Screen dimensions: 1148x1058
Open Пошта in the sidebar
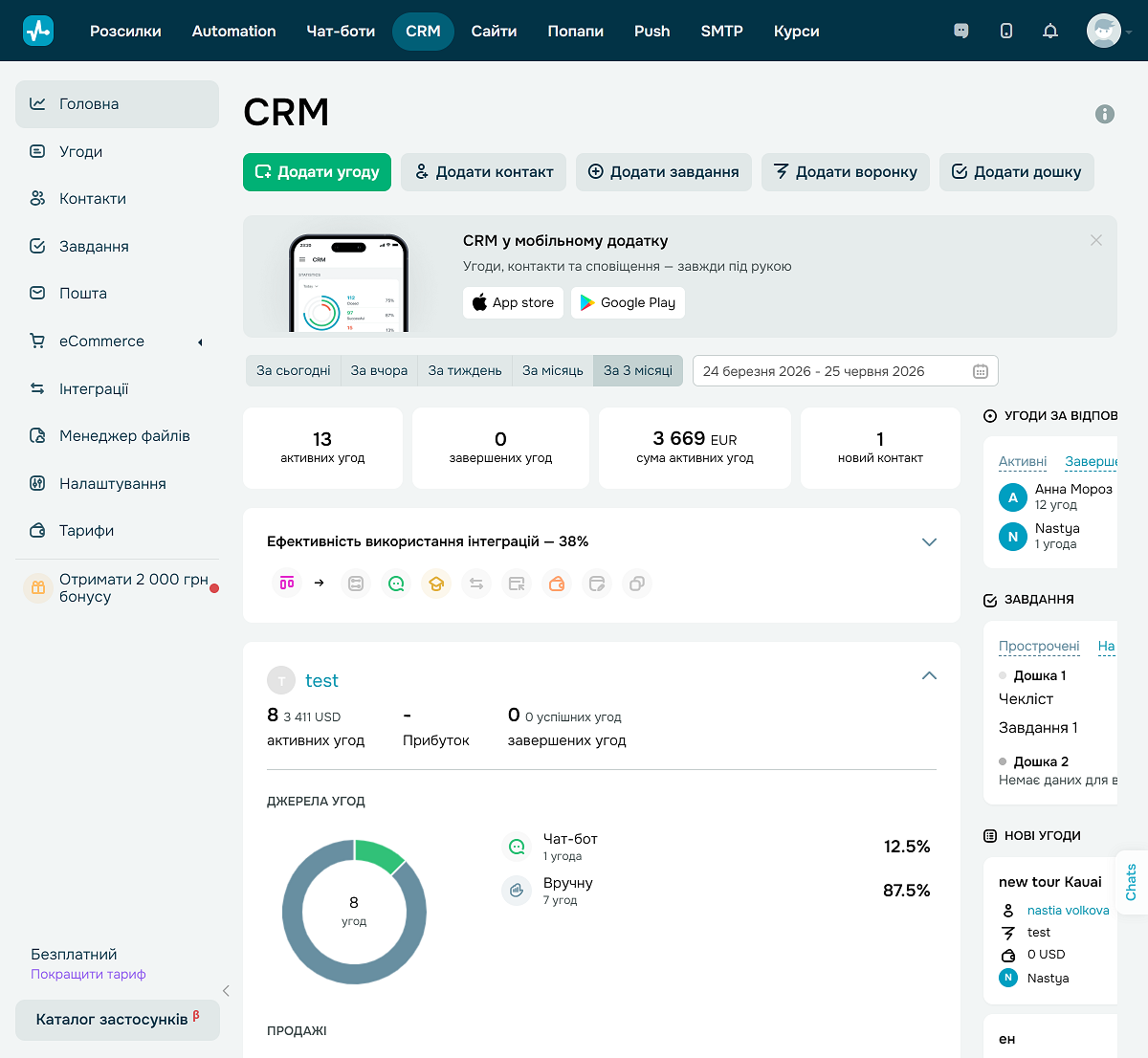coord(117,294)
